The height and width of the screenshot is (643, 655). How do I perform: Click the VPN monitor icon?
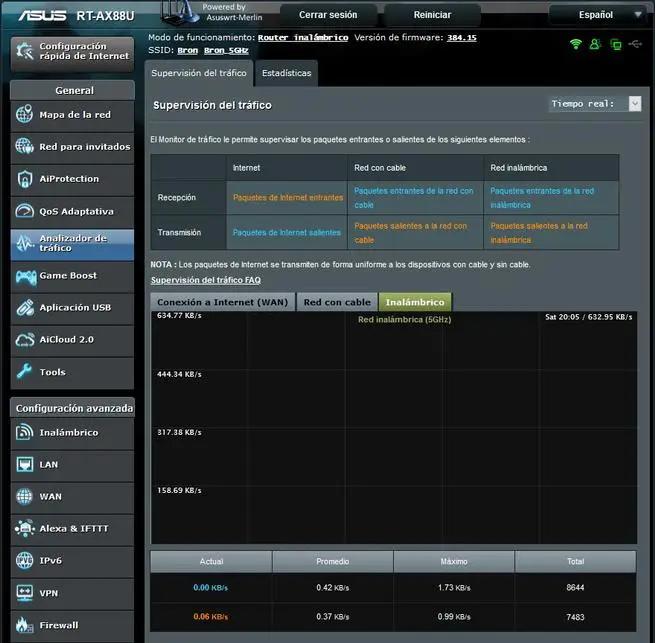(24, 593)
